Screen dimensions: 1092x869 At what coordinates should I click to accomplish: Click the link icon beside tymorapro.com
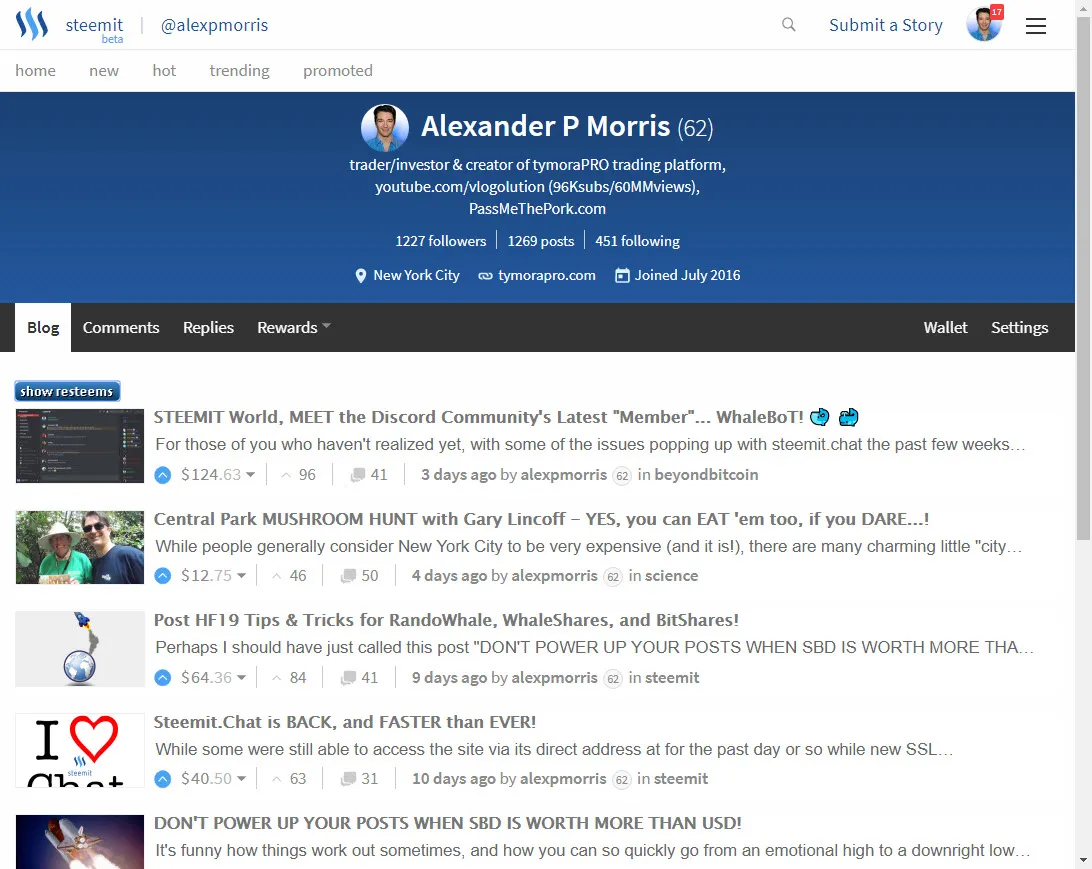tap(485, 276)
